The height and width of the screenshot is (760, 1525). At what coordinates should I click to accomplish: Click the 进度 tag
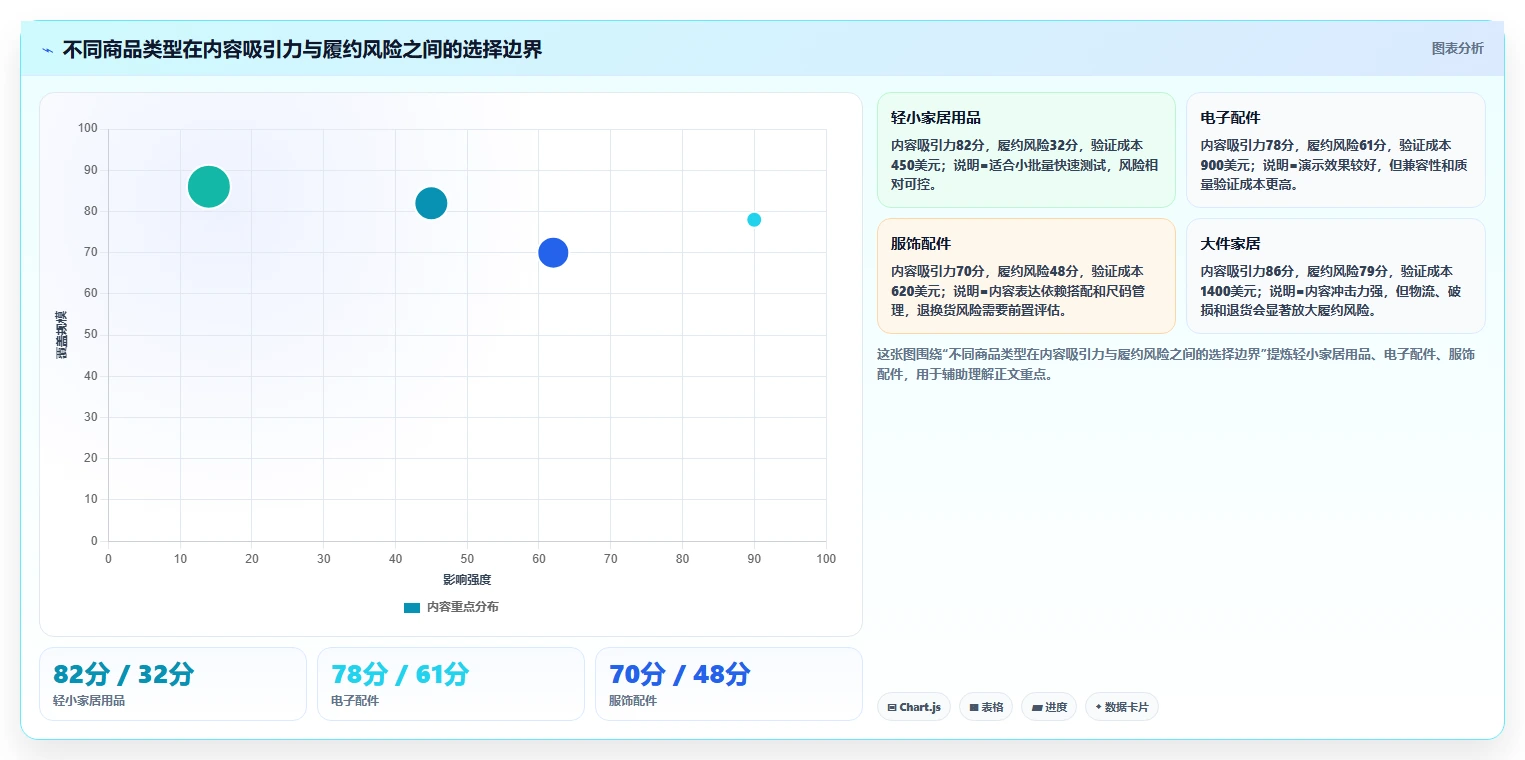(1049, 707)
